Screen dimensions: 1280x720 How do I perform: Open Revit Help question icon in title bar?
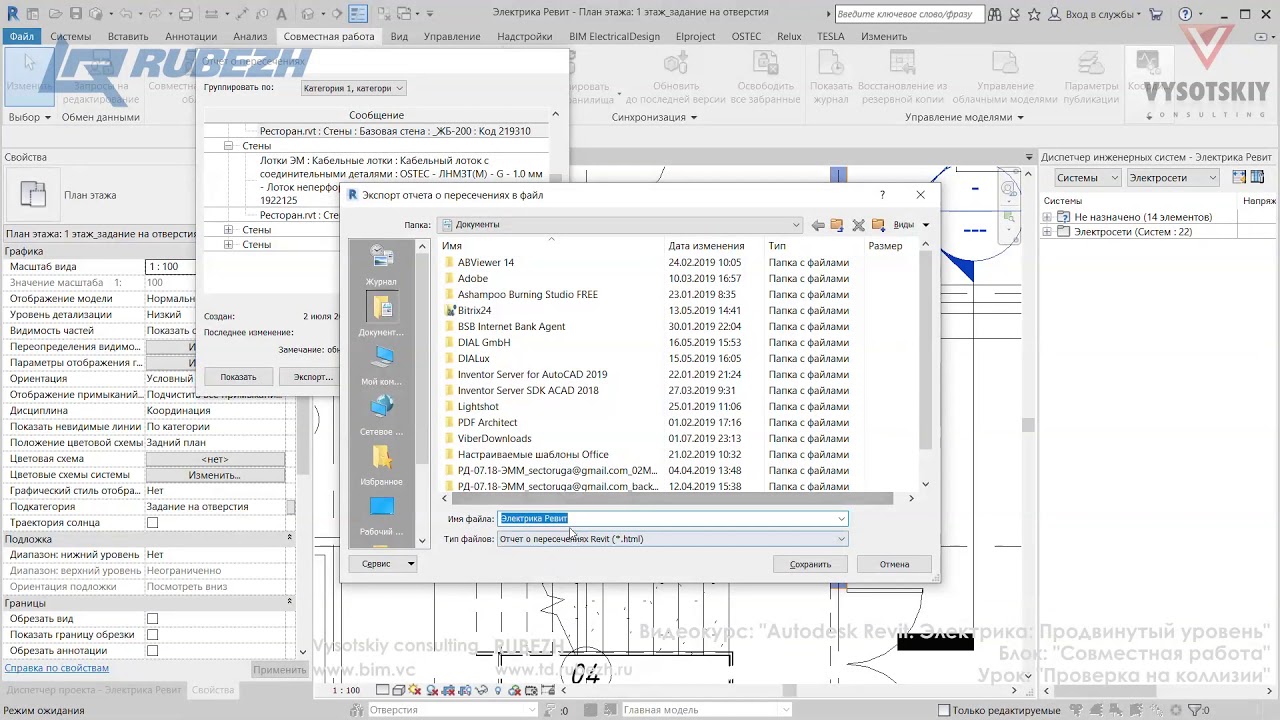pyautogui.click(x=1185, y=14)
